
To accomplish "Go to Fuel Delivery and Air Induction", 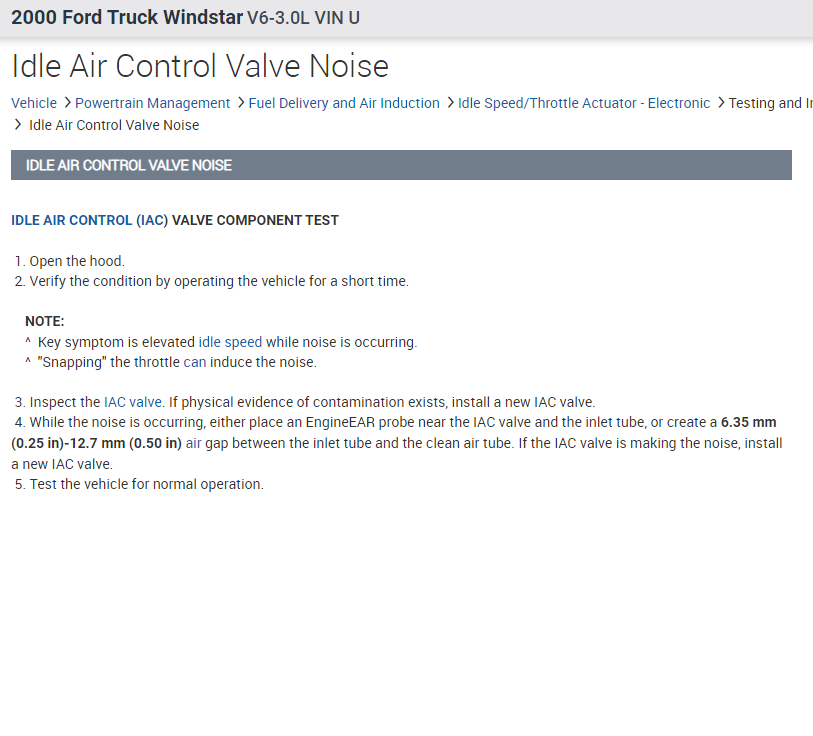I will pos(344,103).
